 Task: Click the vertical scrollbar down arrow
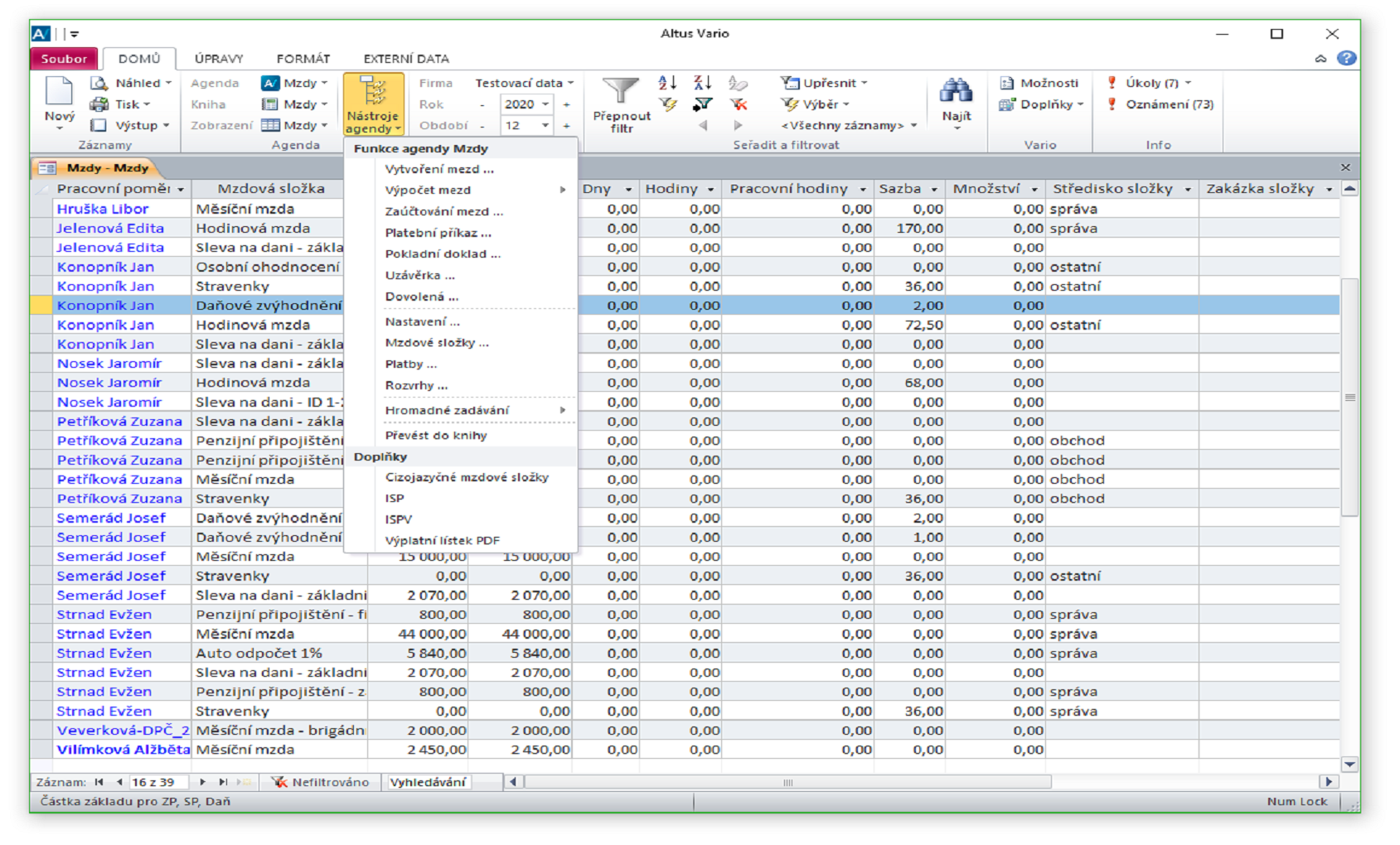(1350, 765)
